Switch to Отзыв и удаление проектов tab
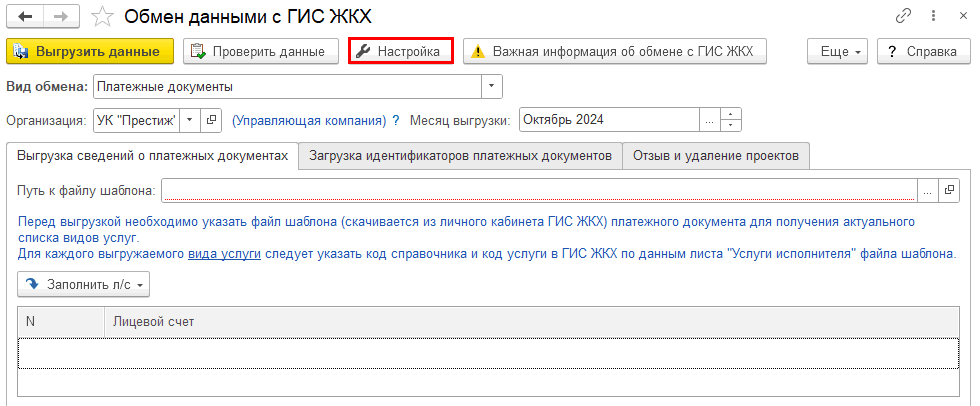Screen dimensions: 980x406 [715, 156]
